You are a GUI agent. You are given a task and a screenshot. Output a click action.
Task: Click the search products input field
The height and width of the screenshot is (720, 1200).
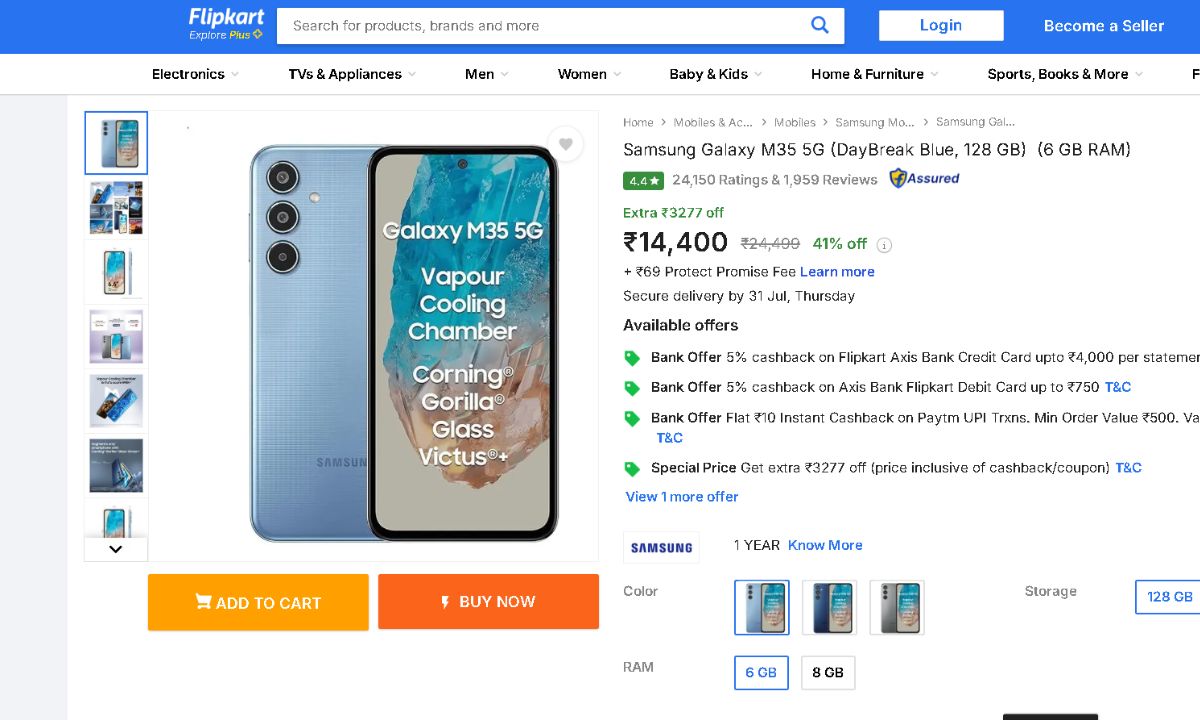click(x=540, y=26)
